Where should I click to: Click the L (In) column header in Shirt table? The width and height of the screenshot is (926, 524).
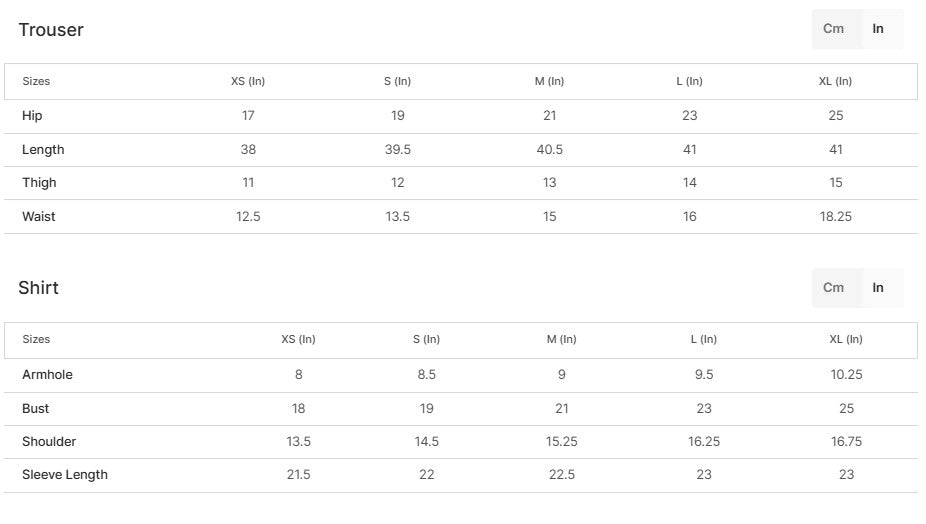pyautogui.click(x=703, y=340)
